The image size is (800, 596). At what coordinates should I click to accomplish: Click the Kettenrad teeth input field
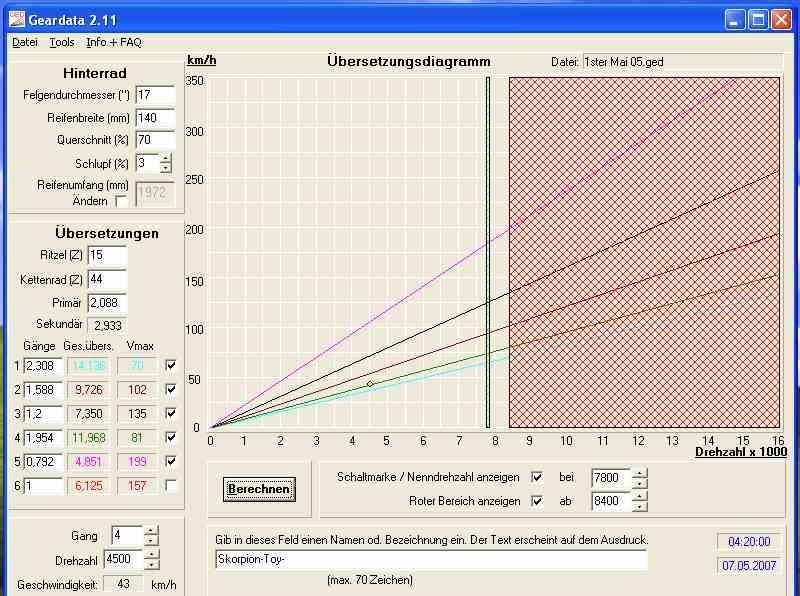pyautogui.click(x=107, y=280)
